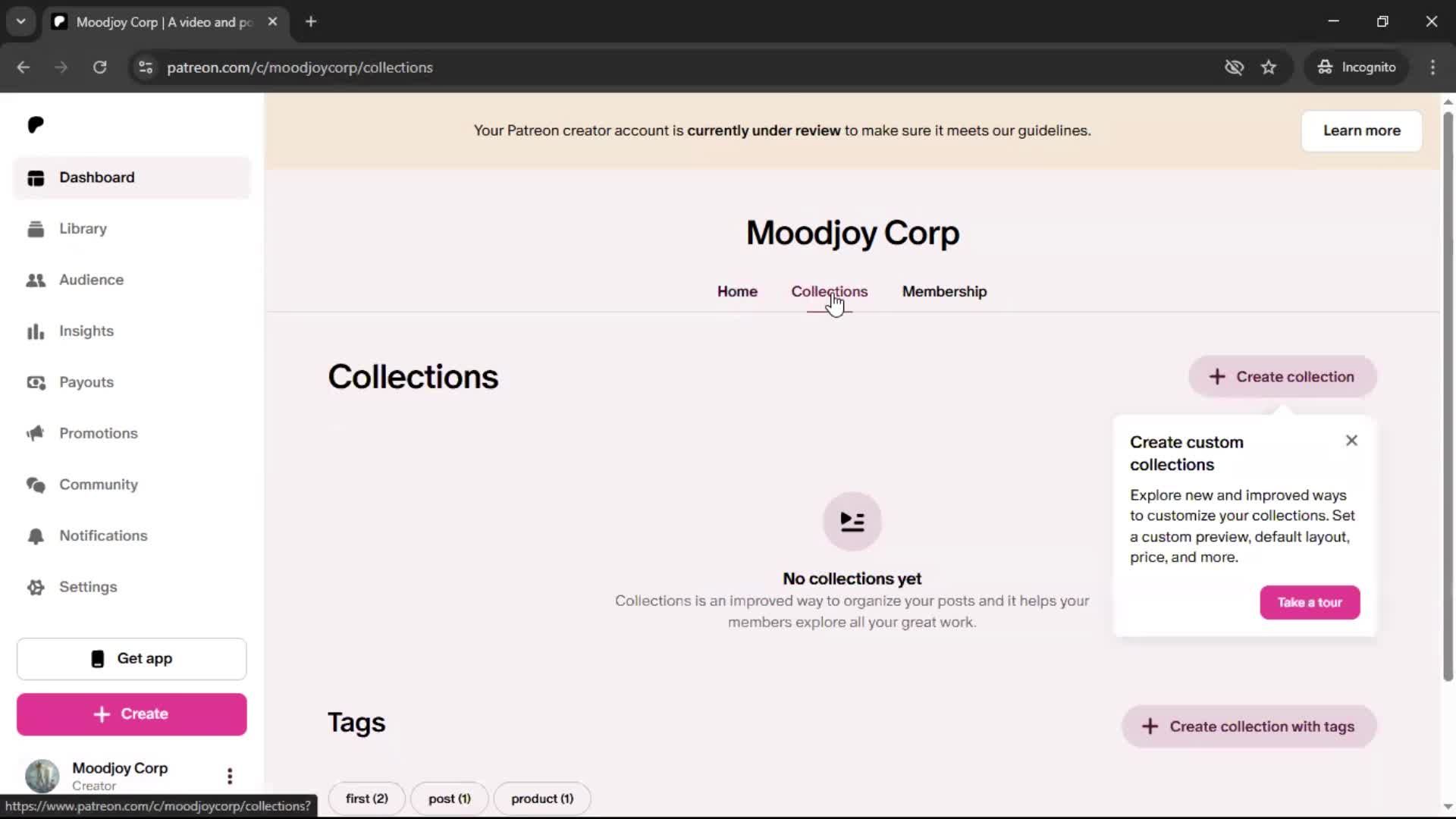
Task: Click the Create collection button
Action: pos(1282,377)
